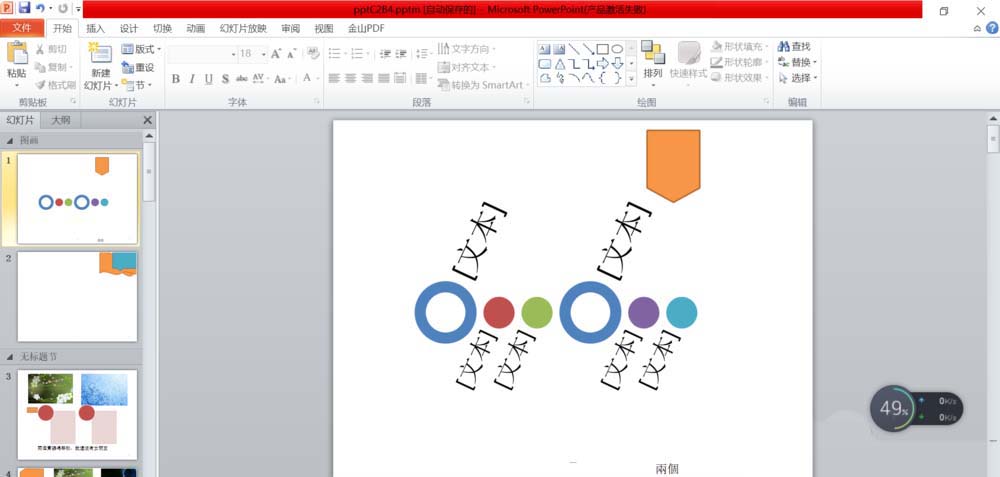Clear all text formatting
The image size is (1000, 477).
(312, 53)
